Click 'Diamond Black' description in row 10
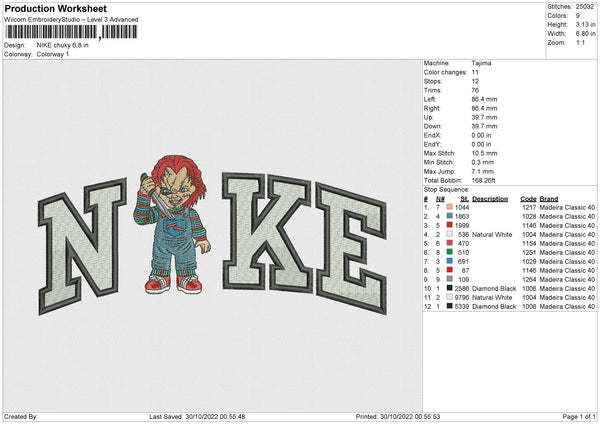The width and height of the screenshot is (600, 424). point(494,288)
